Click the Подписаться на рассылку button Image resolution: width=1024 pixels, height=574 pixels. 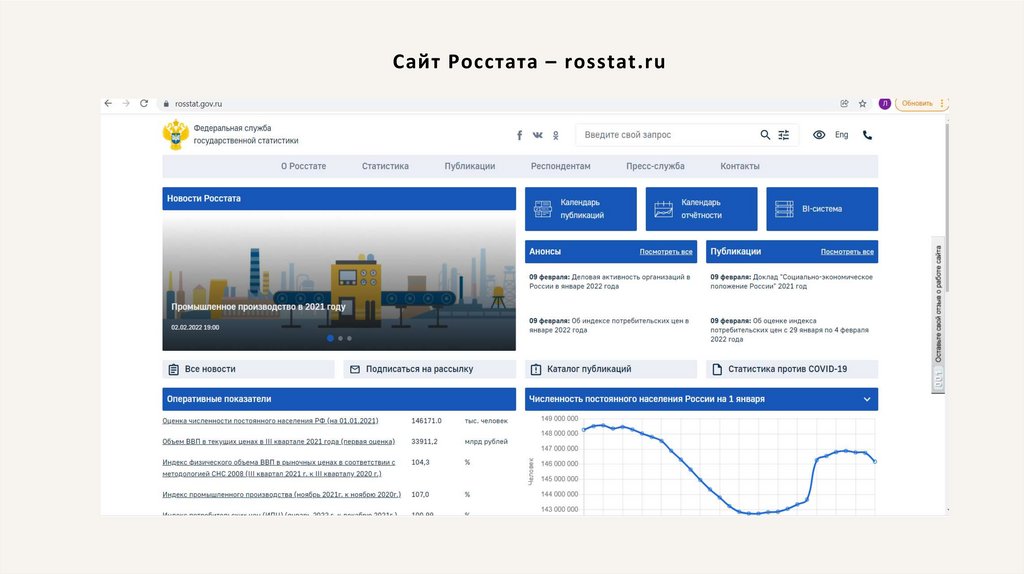coord(430,369)
